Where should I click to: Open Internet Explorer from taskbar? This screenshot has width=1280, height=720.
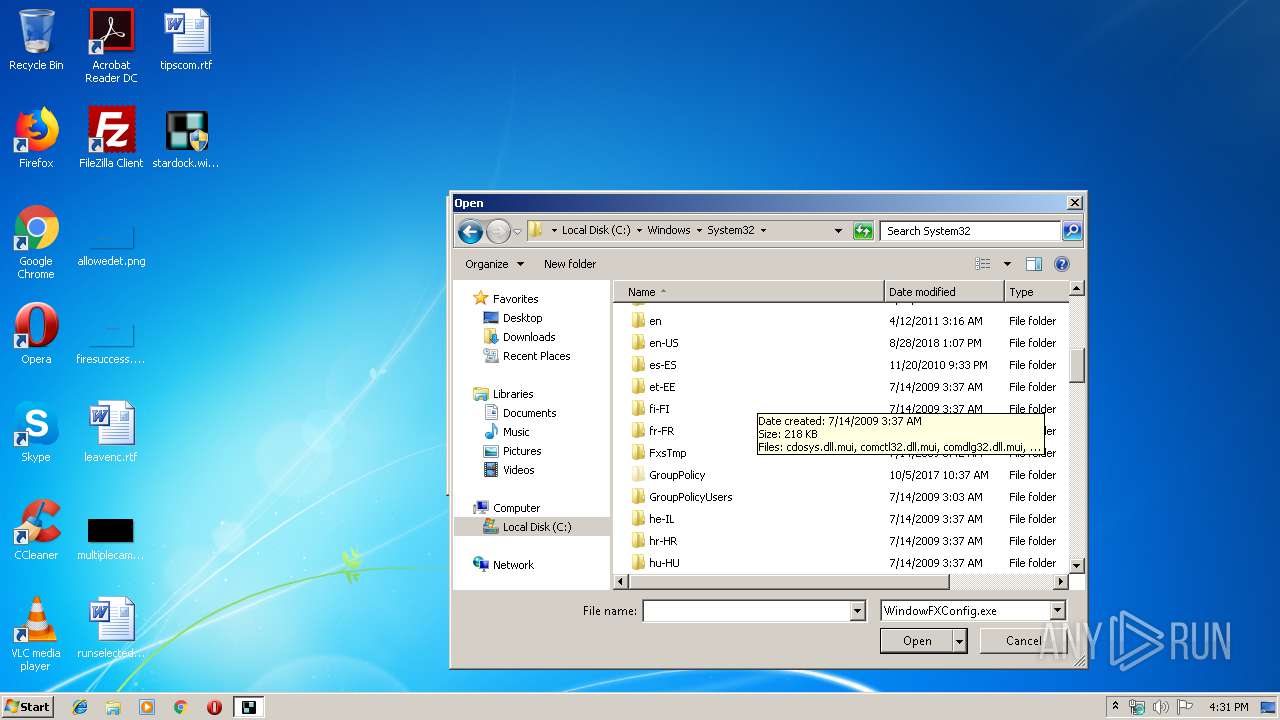[x=80, y=707]
